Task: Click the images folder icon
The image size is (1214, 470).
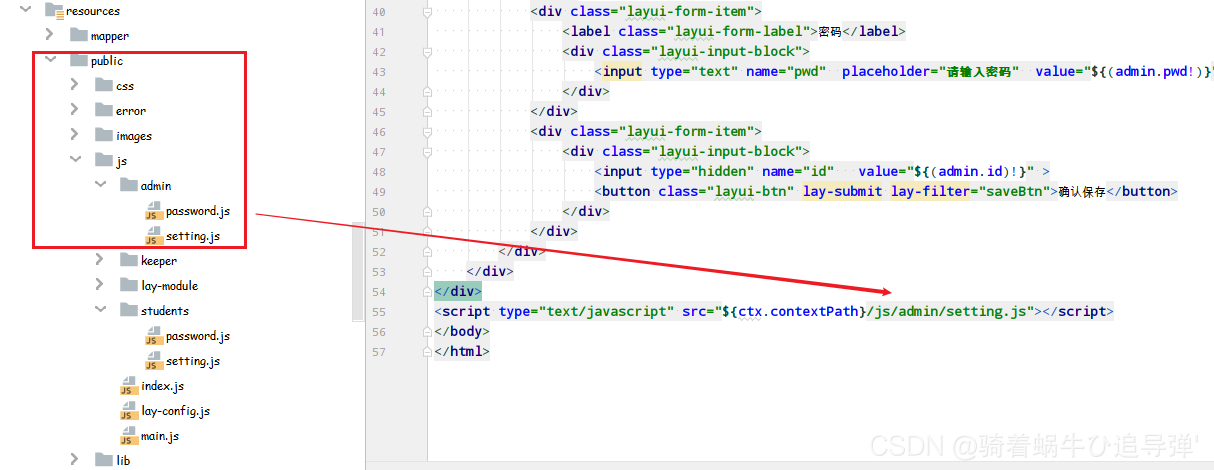Action: (104, 136)
